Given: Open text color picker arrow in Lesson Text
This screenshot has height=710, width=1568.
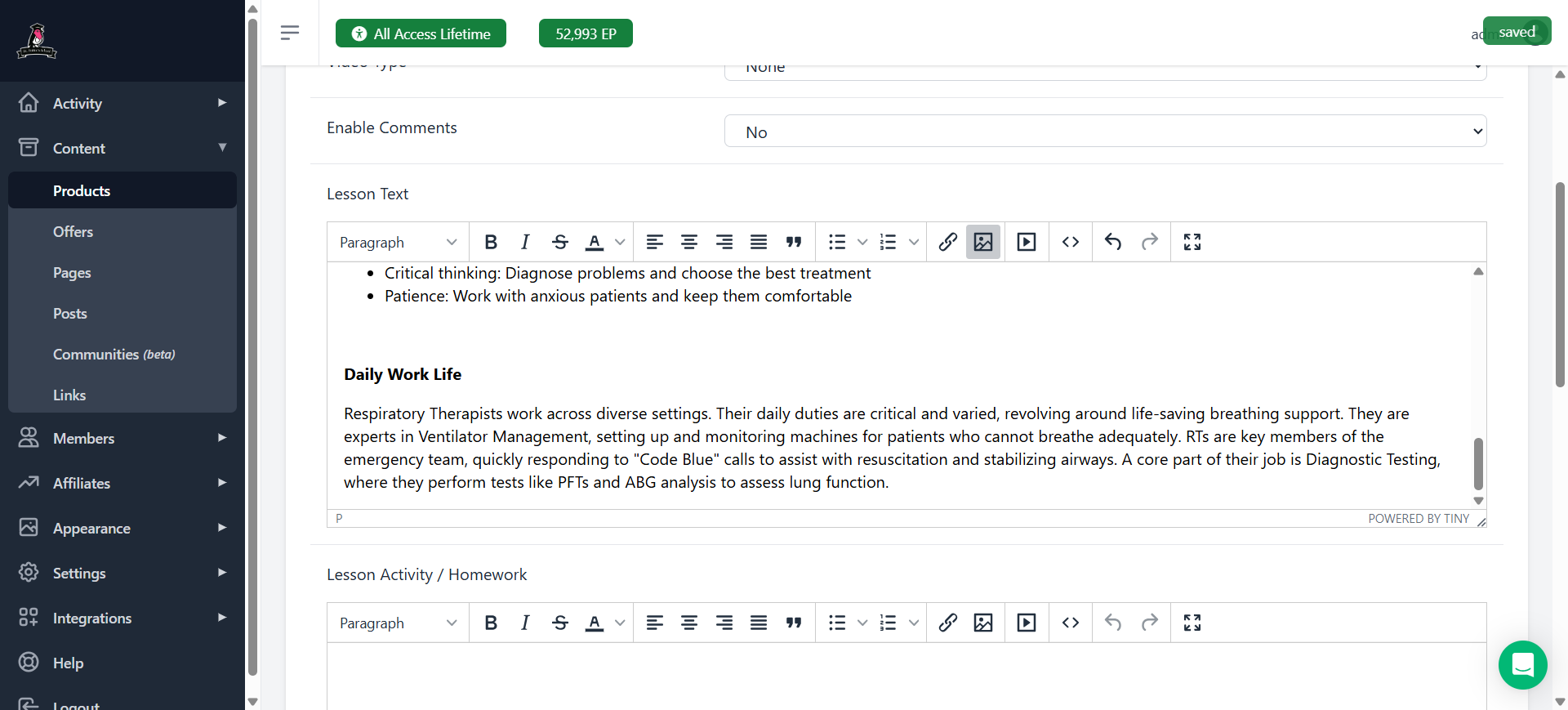Looking at the screenshot, I should pos(620,242).
